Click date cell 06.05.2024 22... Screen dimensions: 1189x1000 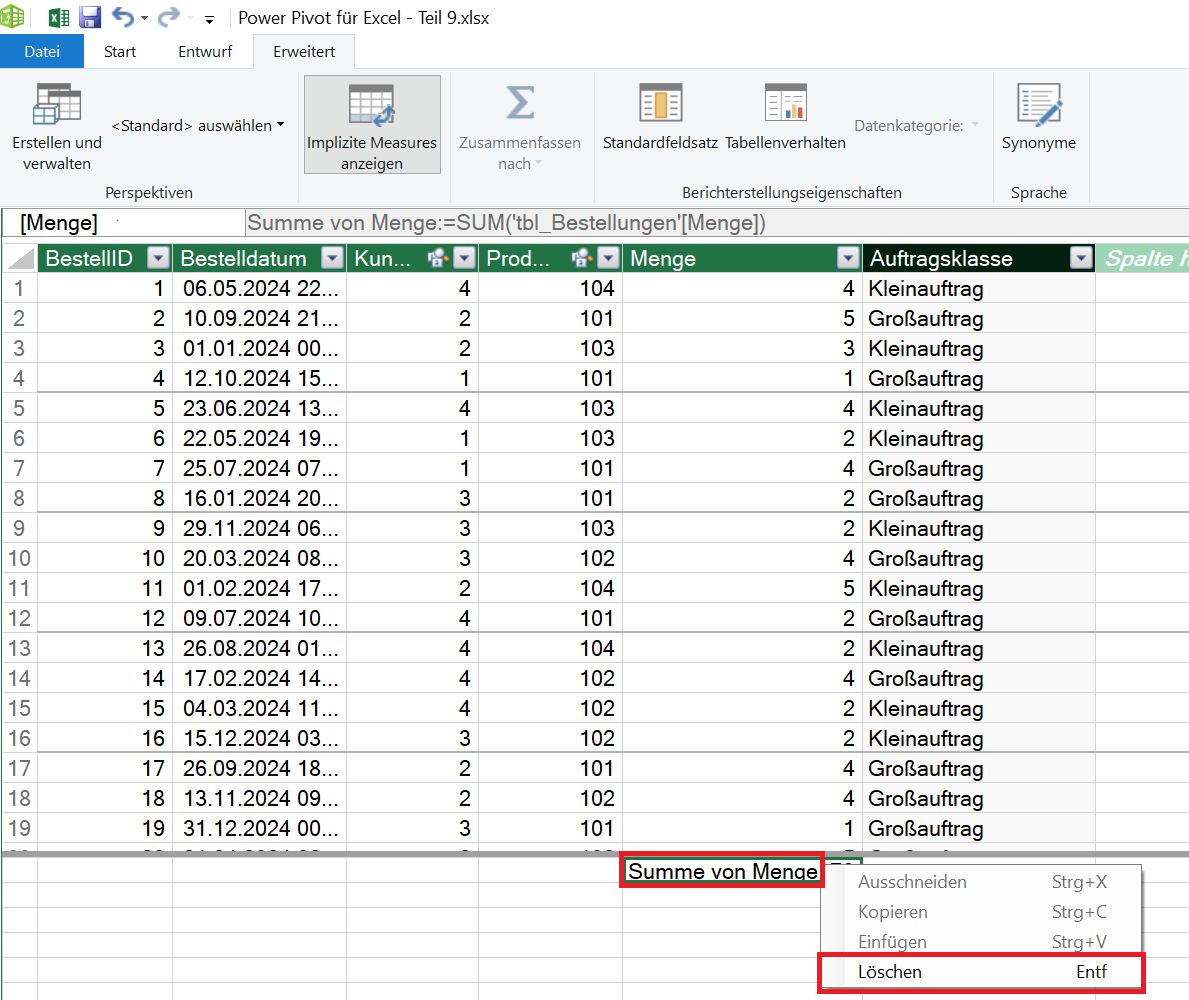pos(260,288)
